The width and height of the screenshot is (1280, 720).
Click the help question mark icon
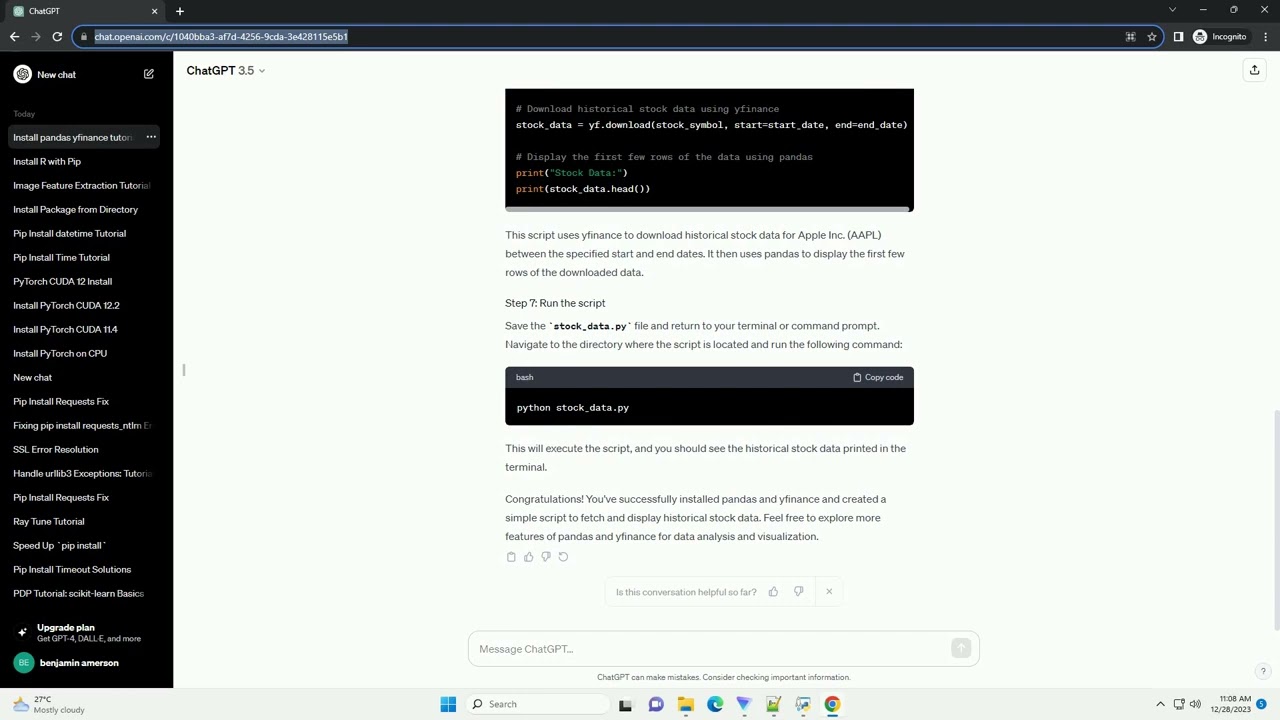coord(1263,672)
